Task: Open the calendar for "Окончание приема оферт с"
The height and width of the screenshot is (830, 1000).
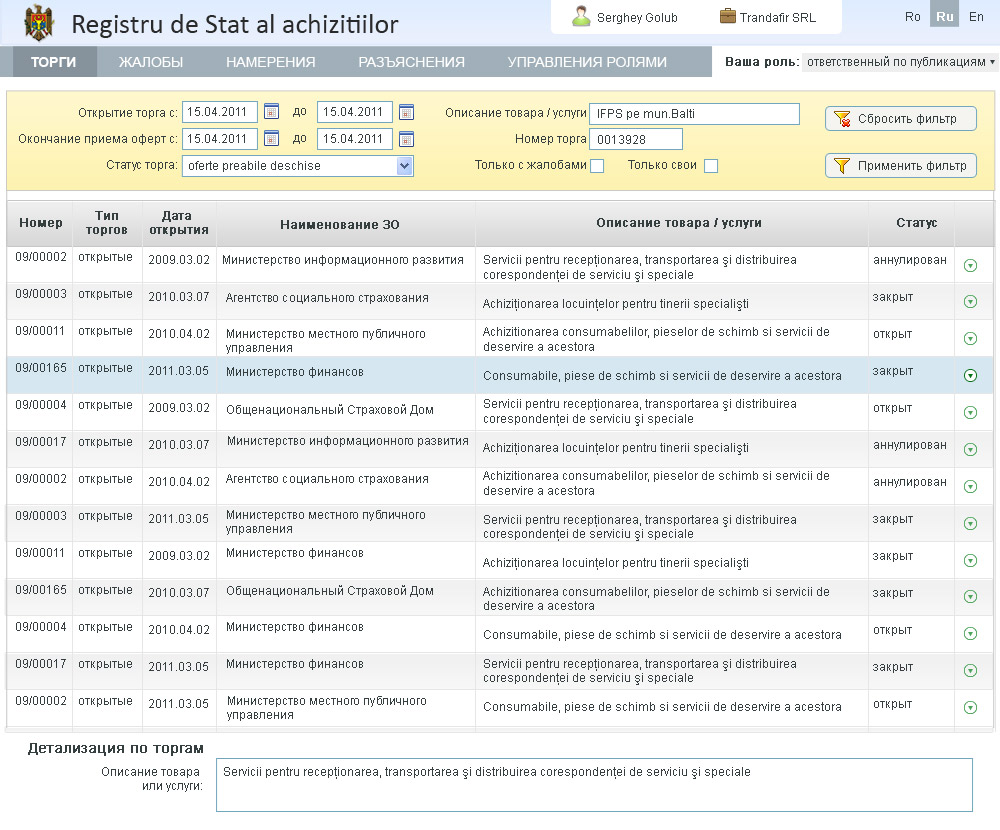Action: pos(271,138)
